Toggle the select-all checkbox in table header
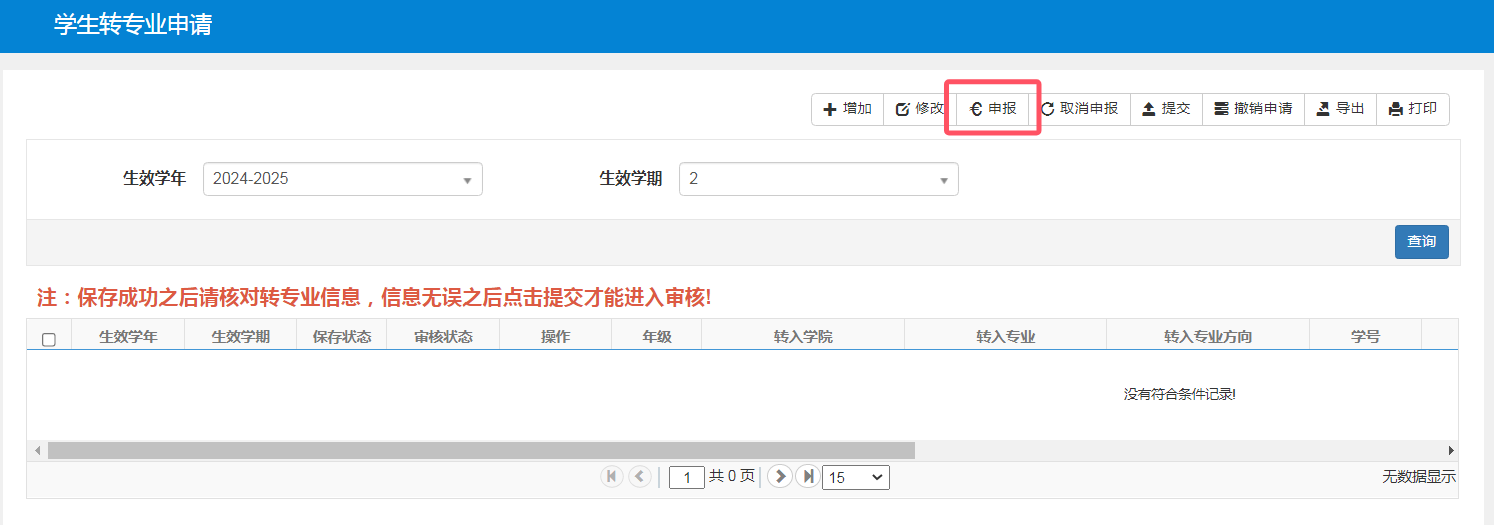Image resolution: width=1494 pixels, height=525 pixels. [49, 340]
